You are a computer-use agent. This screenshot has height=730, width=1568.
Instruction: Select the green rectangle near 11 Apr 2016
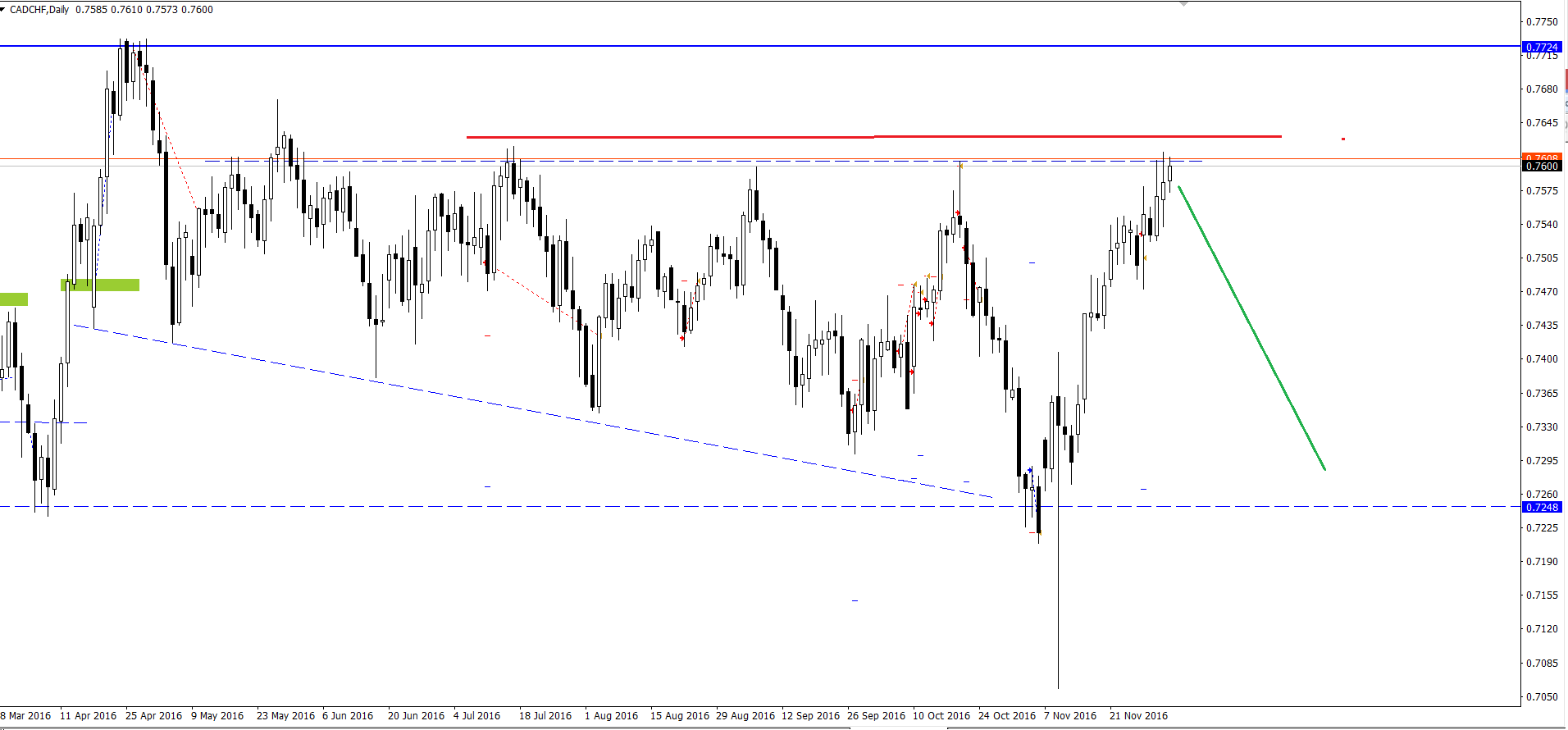click(100, 285)
